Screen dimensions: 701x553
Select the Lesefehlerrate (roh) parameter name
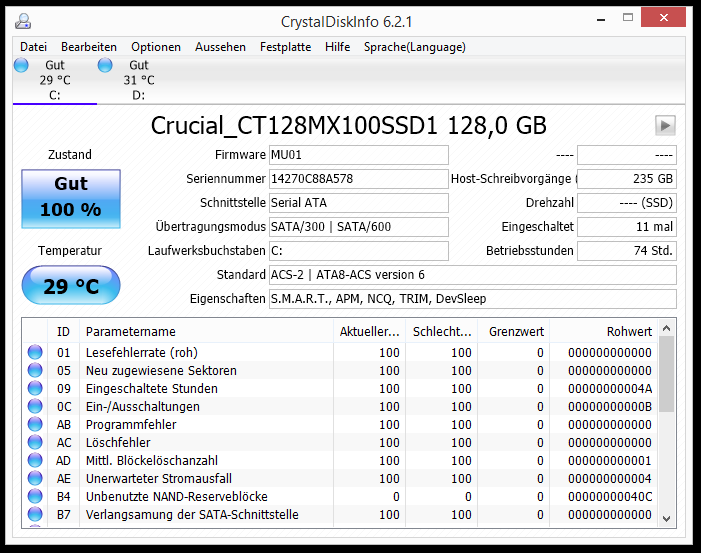[x=142, y=352]
